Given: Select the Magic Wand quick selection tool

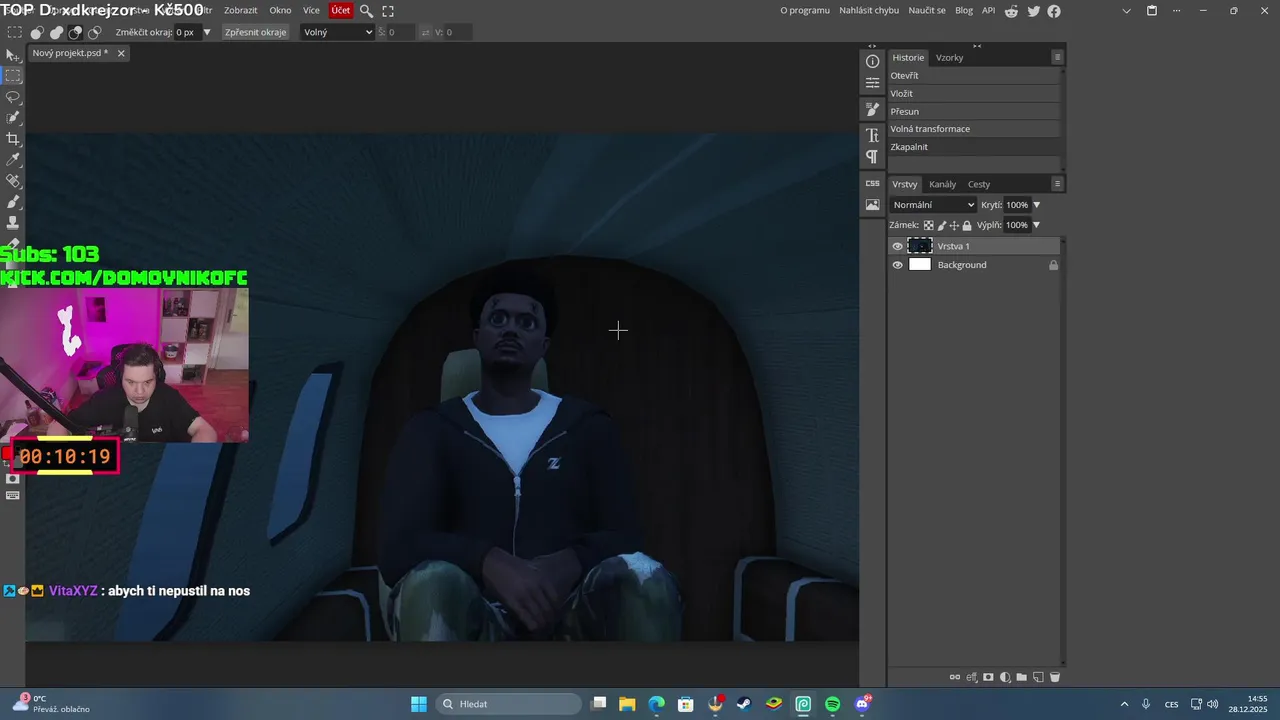Looking at the screenshot, I should tap(13, 118).
